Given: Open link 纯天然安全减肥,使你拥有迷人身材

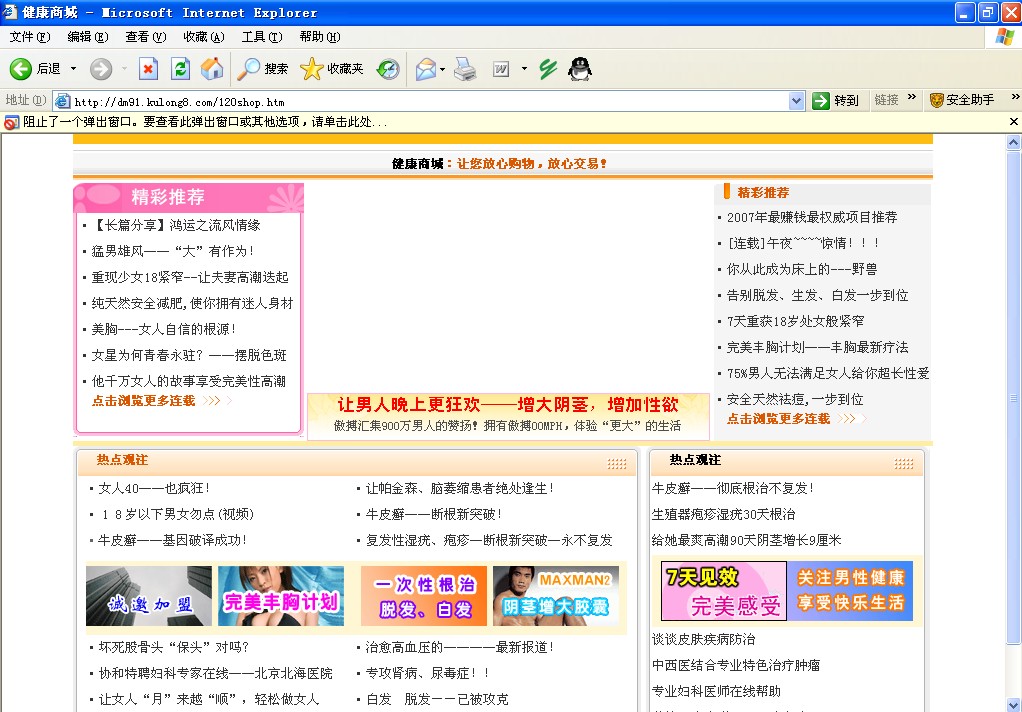Looking at the screenshot, I should coord(192,303).
